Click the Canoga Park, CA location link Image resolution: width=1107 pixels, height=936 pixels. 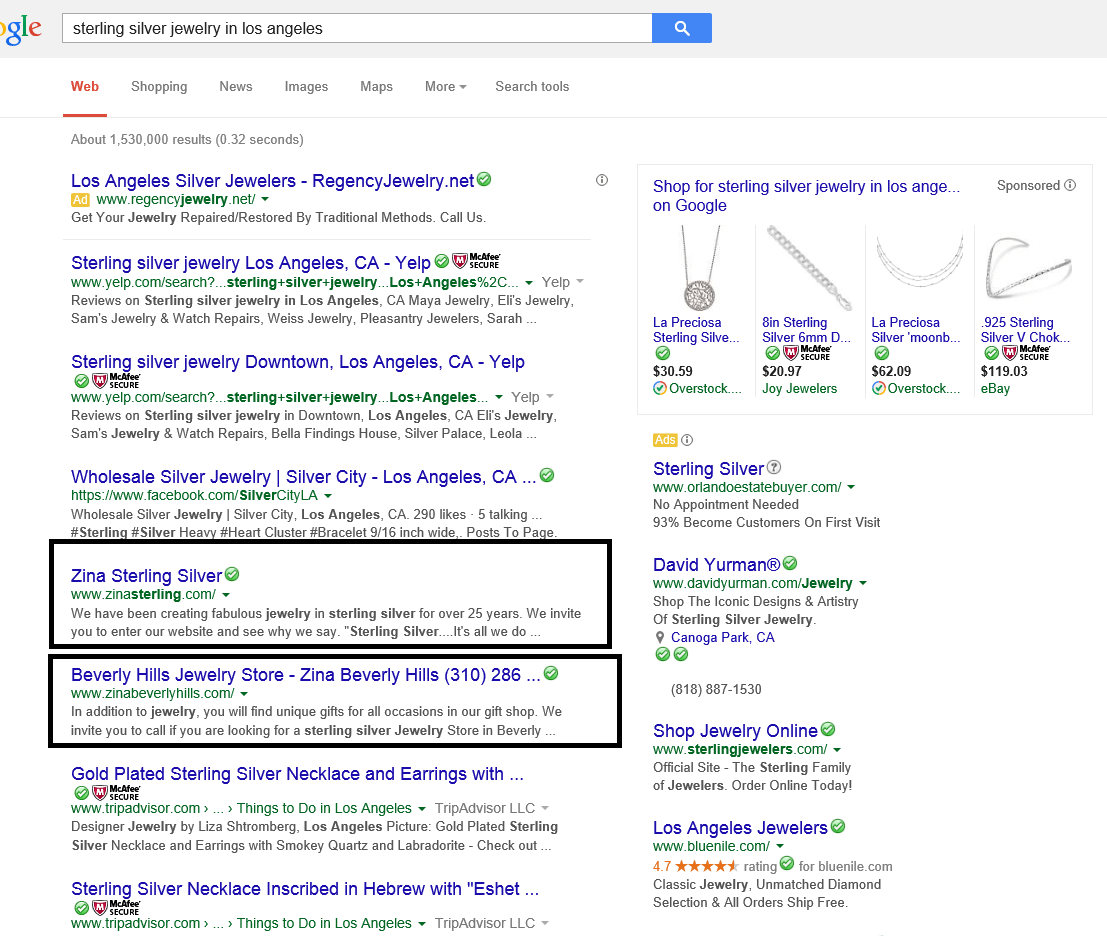point(722,637)
